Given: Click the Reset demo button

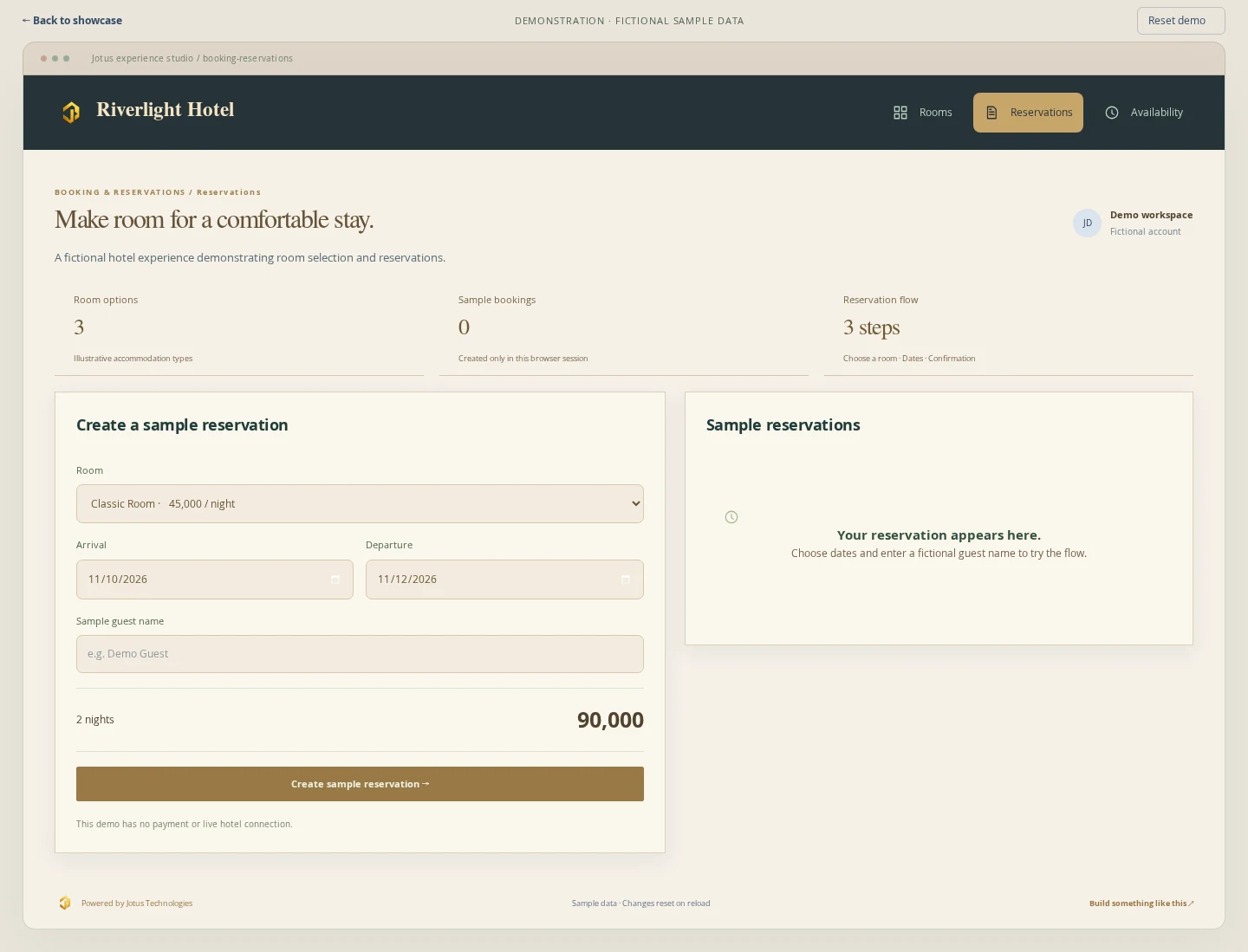Looking at the screenshot, I should 1180,21.
